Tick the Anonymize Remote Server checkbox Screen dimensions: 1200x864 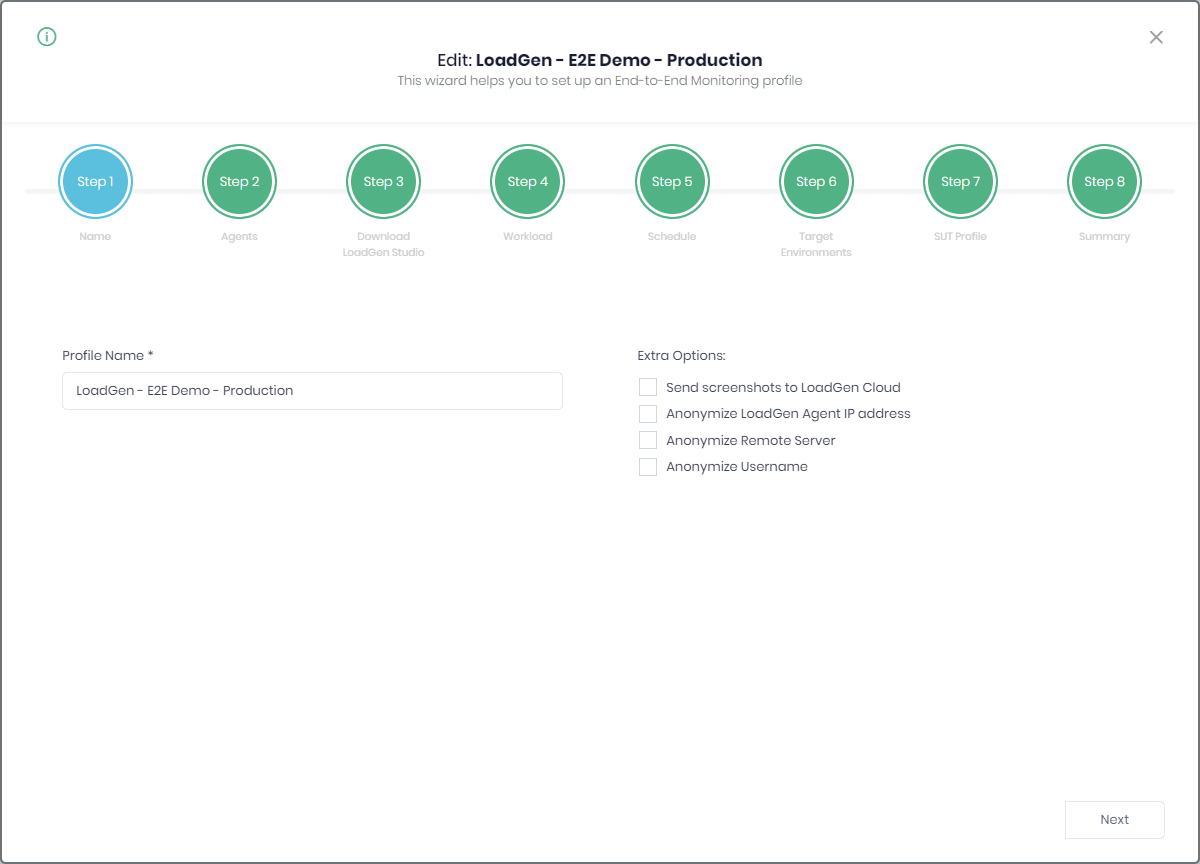pyautogui.click(x=648, y=440)
